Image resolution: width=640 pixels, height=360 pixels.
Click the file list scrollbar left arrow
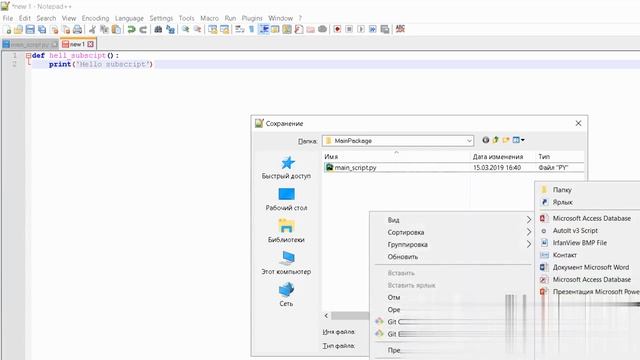pos(327,316)
